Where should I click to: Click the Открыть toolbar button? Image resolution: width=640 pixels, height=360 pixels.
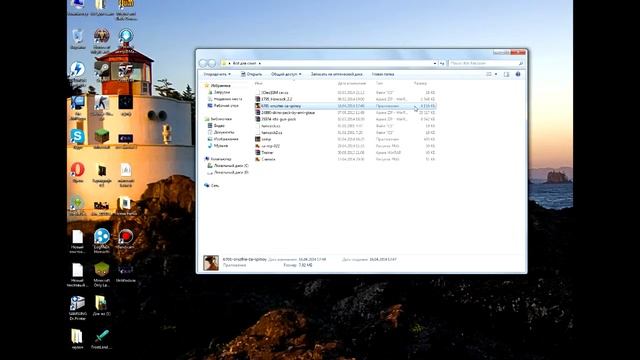[251, 74]
